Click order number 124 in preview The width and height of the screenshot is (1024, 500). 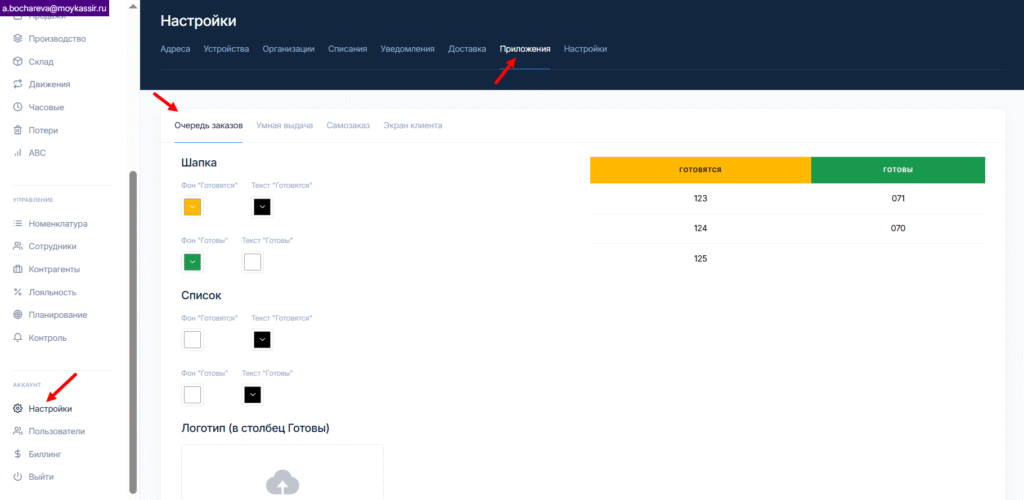click(700, 228)
